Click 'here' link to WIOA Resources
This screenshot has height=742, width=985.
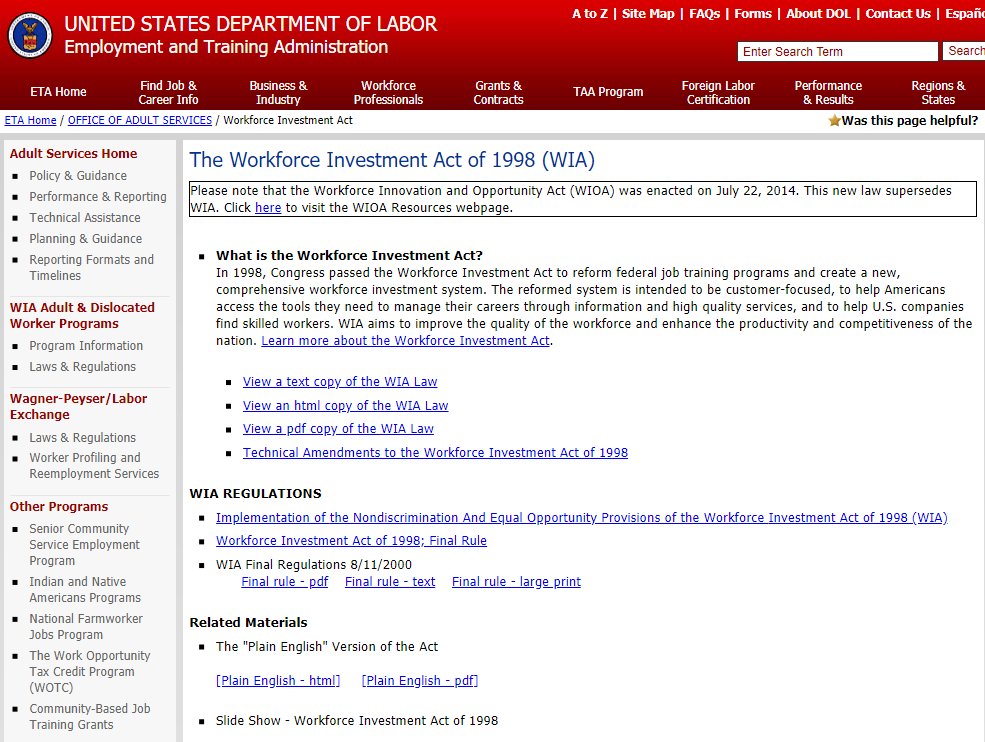[268, 207]
